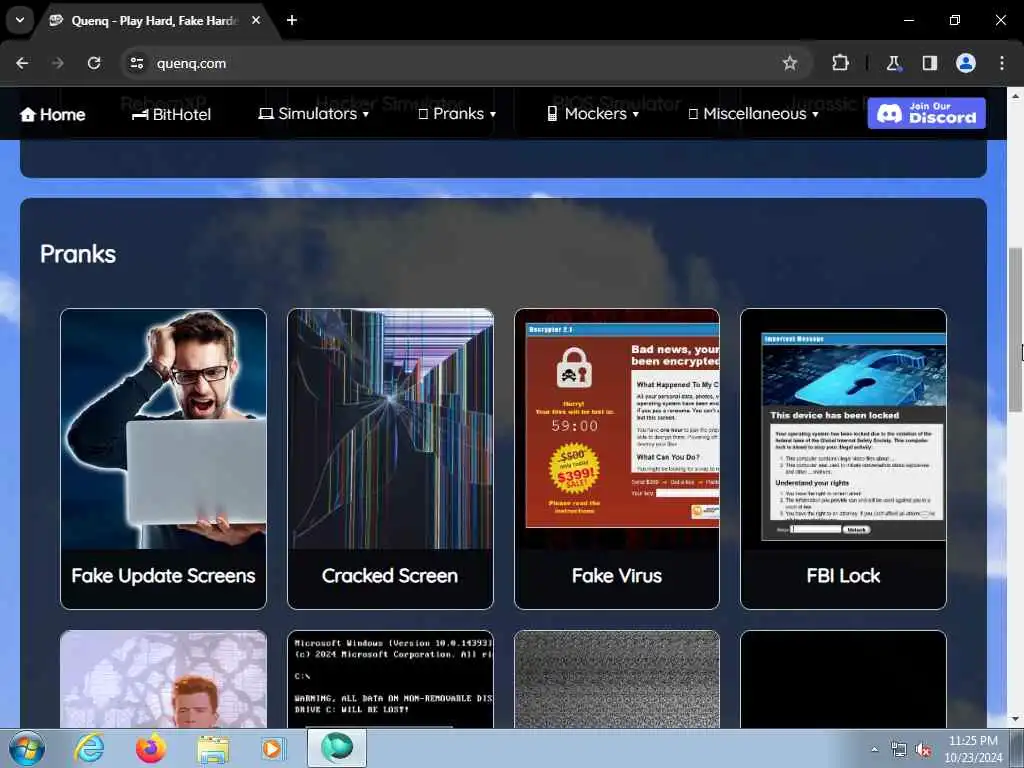Open the TV static noise prank thumbnail
This screenshot has height=768, width=1024.
click(616, 679)
